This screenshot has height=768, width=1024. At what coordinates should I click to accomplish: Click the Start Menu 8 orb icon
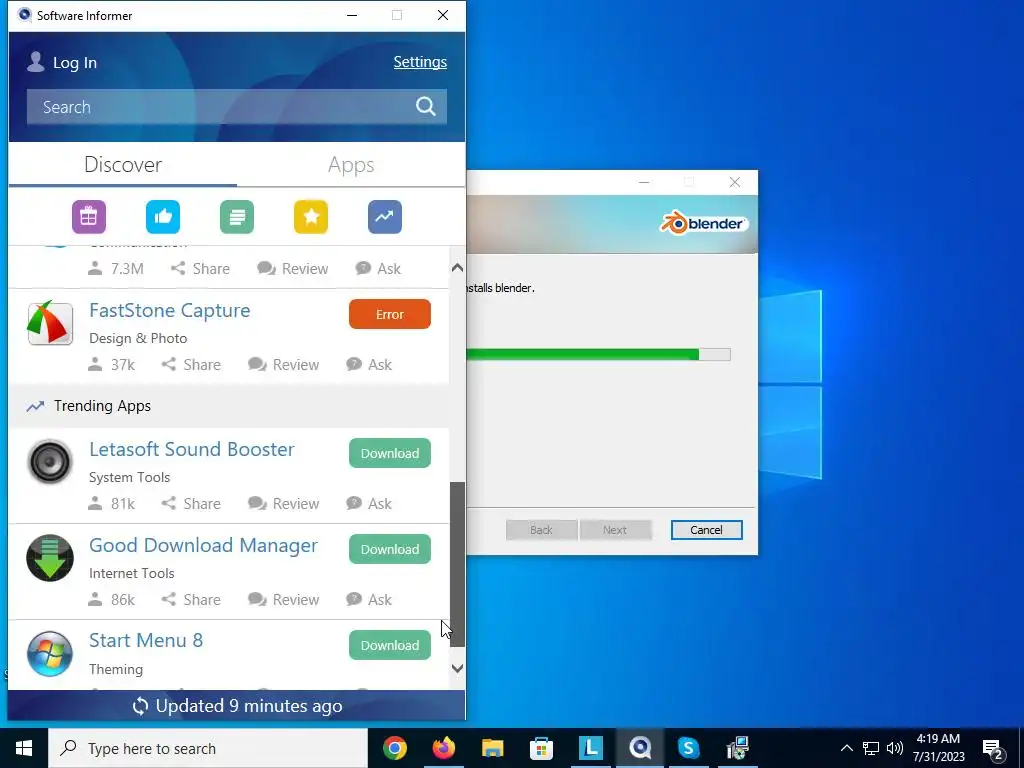(50, 654)
